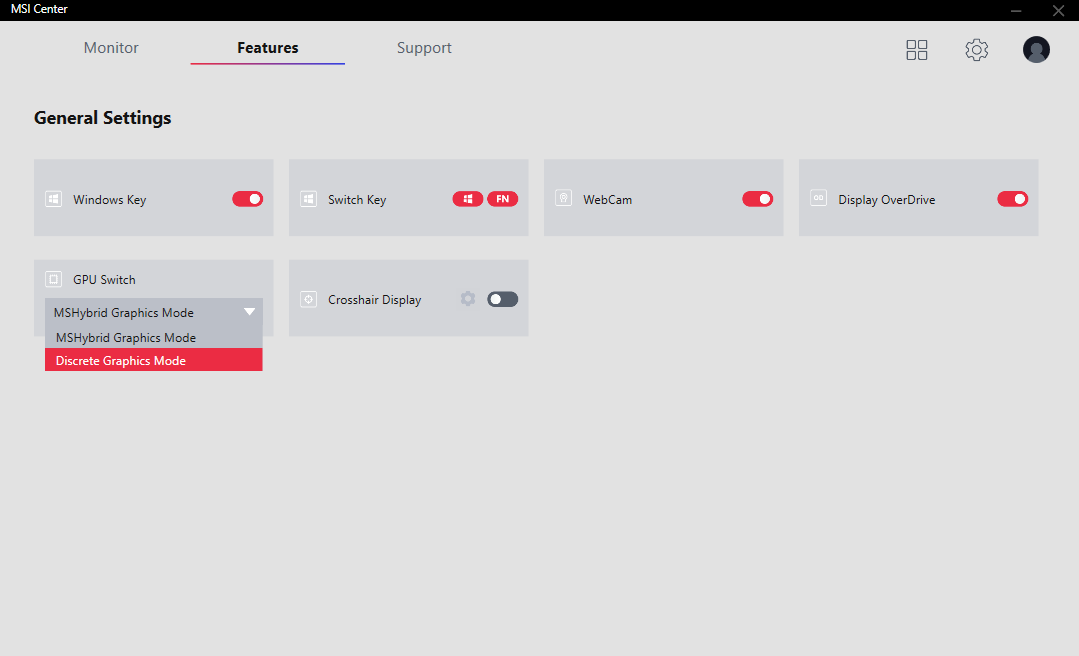Click the MSI Center window title

(39, 9)
